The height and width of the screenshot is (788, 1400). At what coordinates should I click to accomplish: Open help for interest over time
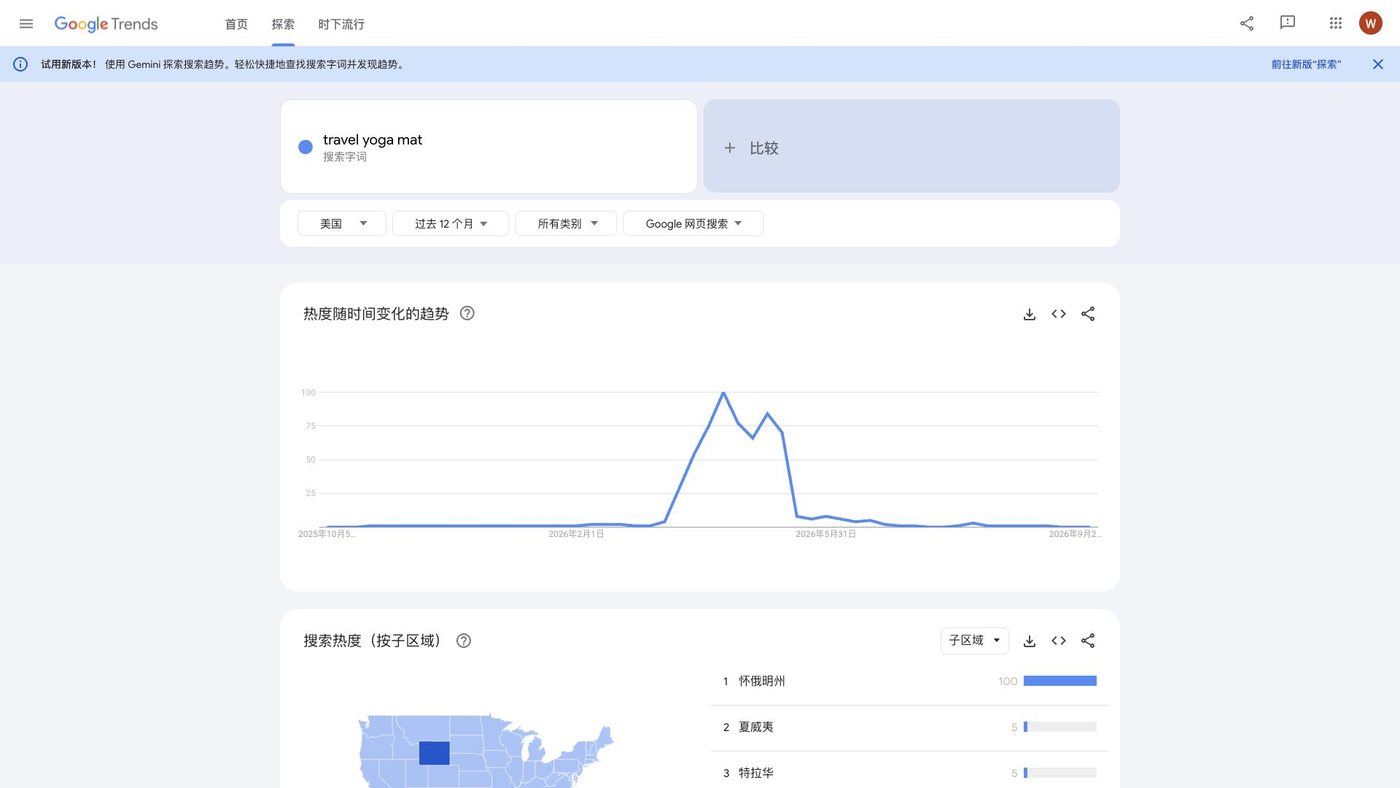click(x=467, y=313)
